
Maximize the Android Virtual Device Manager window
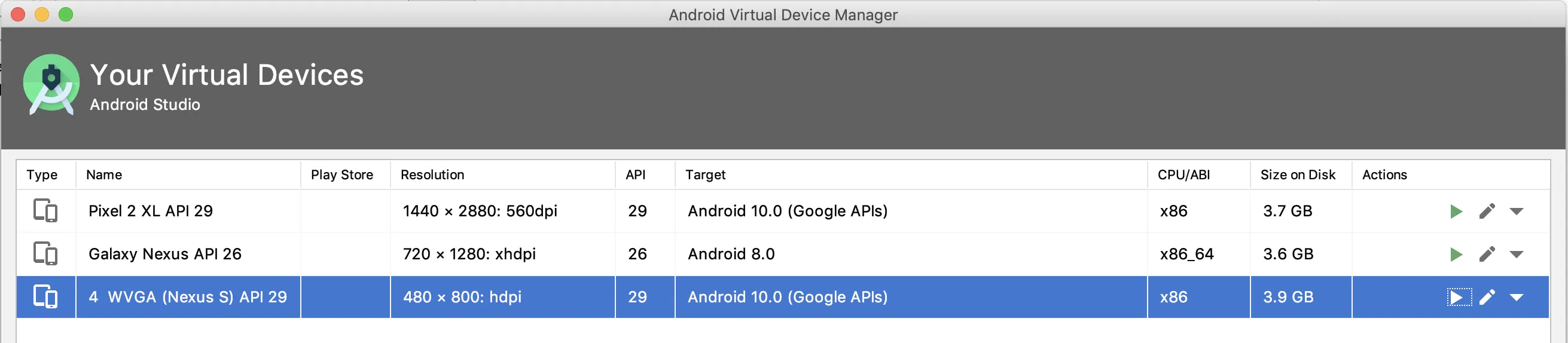(66, 14)
